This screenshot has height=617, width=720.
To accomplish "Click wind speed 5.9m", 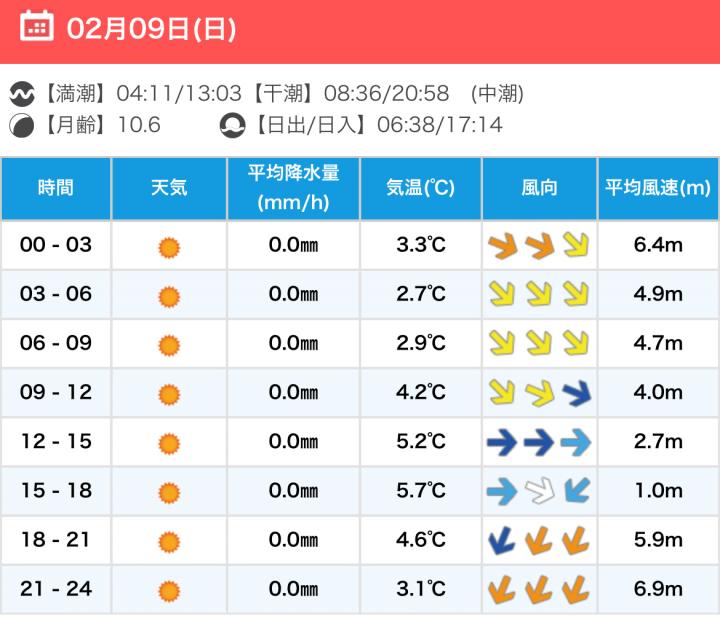I will coord(658,539).
